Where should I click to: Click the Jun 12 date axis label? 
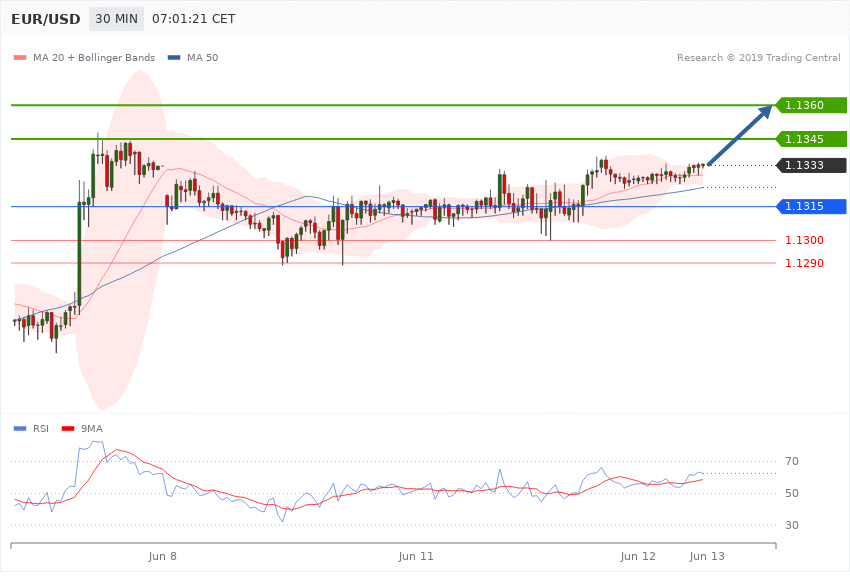[638, 556]
